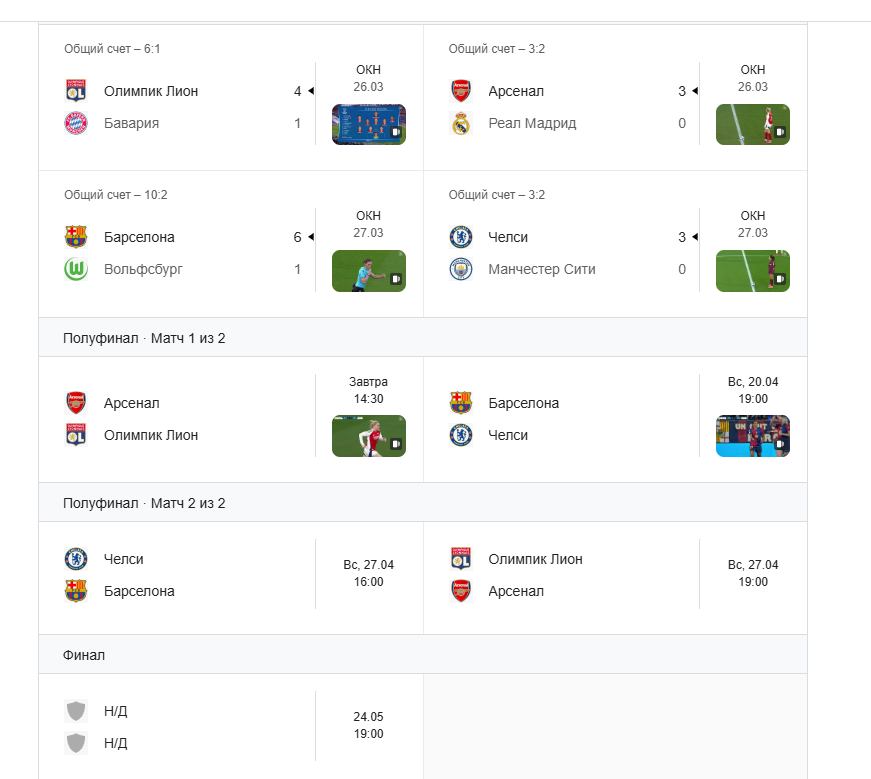
Task: Open Arsenal vs Lyon semifinal preview thumbnail
Action: 369,436
